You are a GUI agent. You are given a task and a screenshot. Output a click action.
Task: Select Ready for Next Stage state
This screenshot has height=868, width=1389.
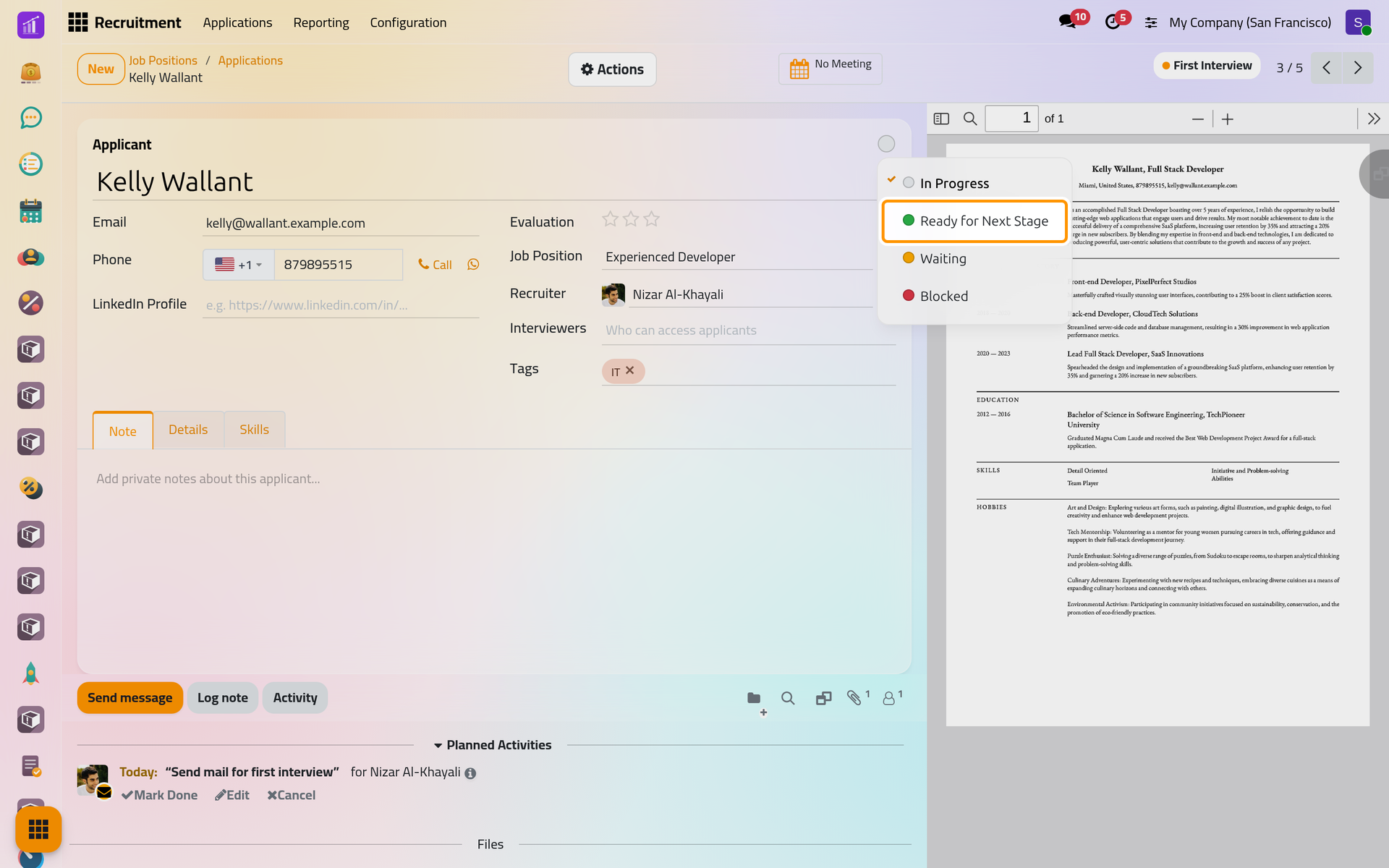click(974, 221)
